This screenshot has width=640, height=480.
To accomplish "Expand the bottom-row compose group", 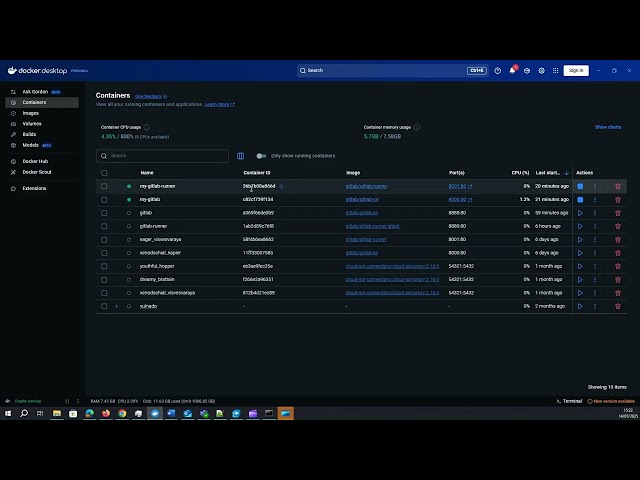I will pos(117,306).
